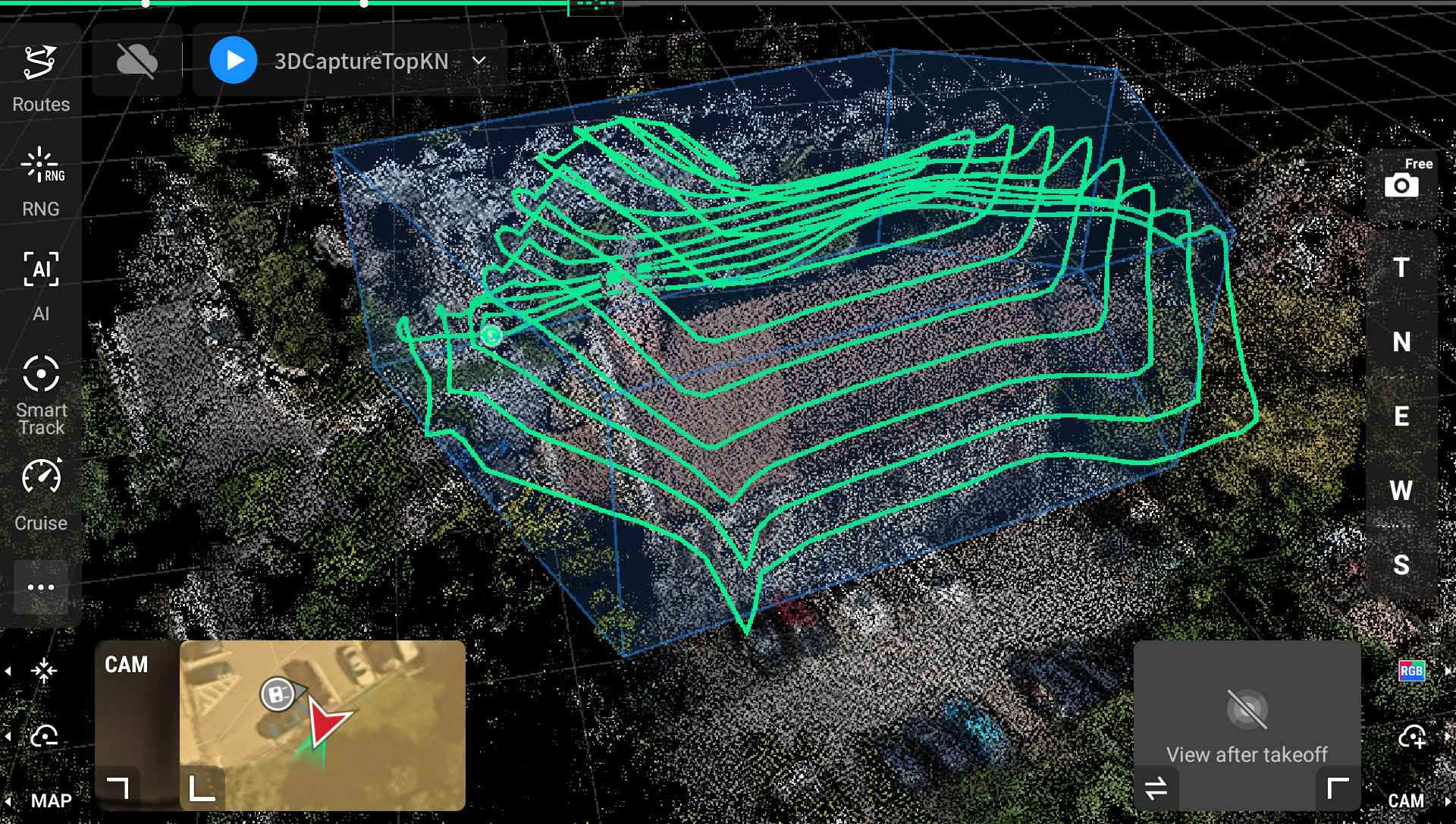1456x824 pixels.
Task: Select the green route start waypoint
Action: coord(491,335)
